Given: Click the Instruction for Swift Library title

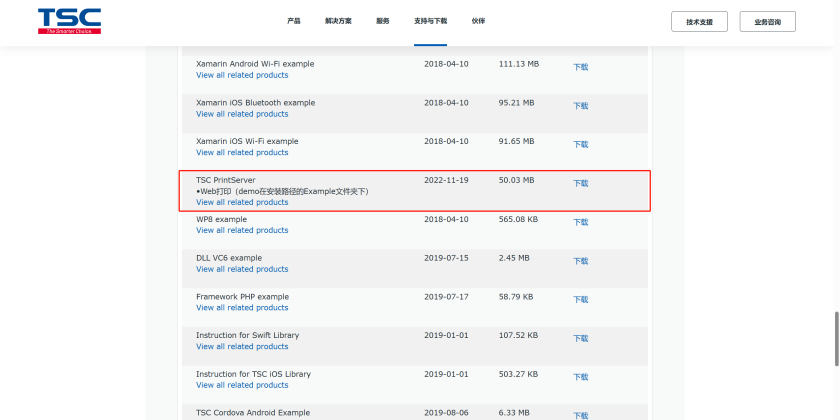Looking at the screenshot, I should click(248, 335).
